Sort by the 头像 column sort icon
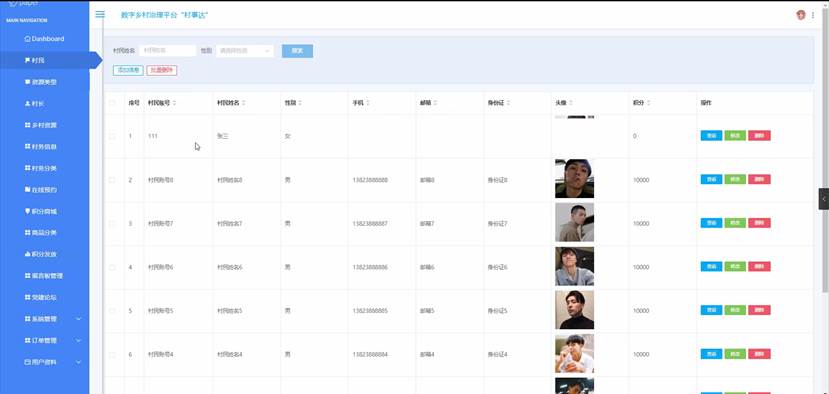829x394 pixels. click(x=570, y=103)
